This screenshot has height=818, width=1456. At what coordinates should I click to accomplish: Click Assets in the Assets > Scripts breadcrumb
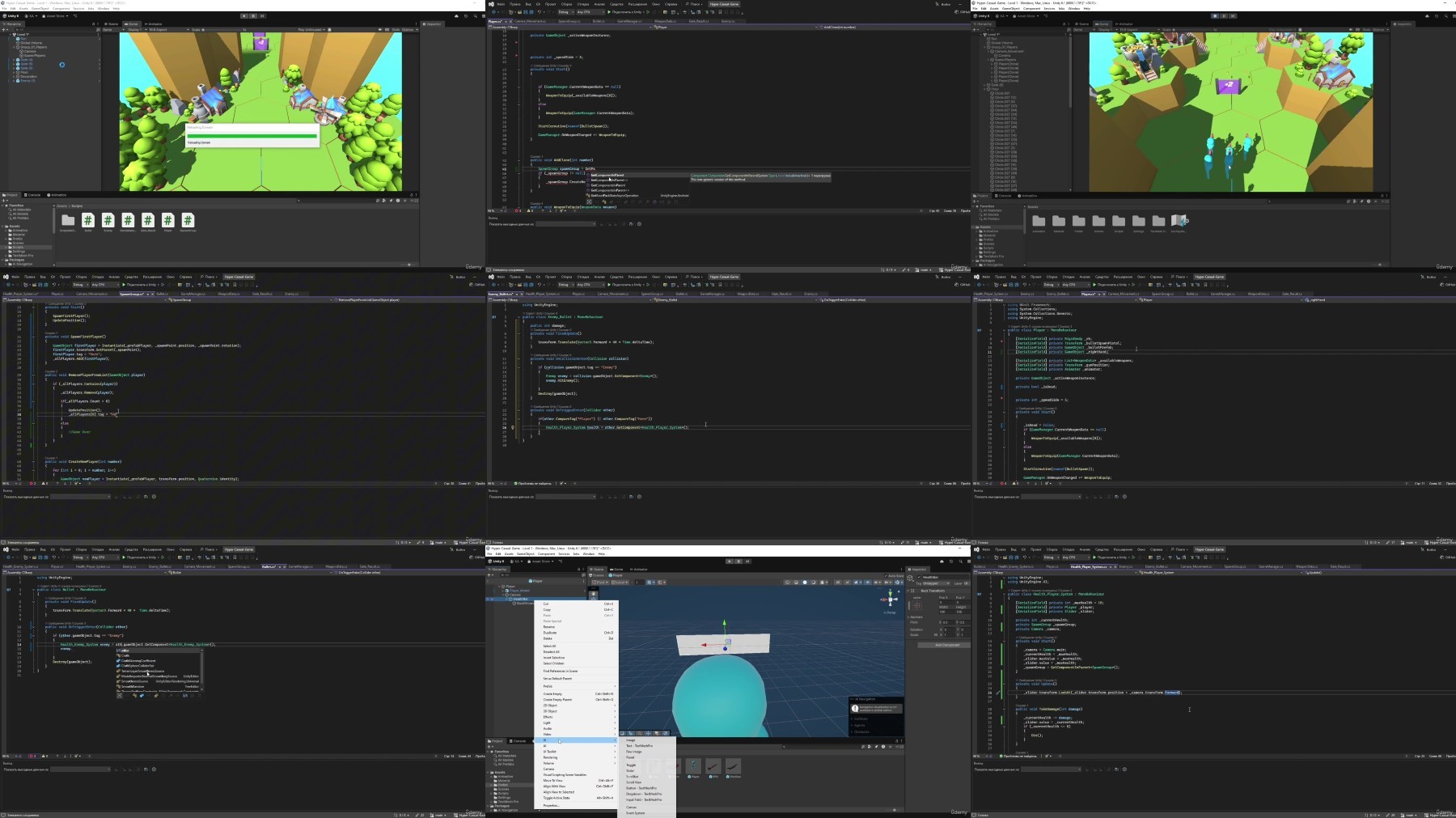click(62, 206)
